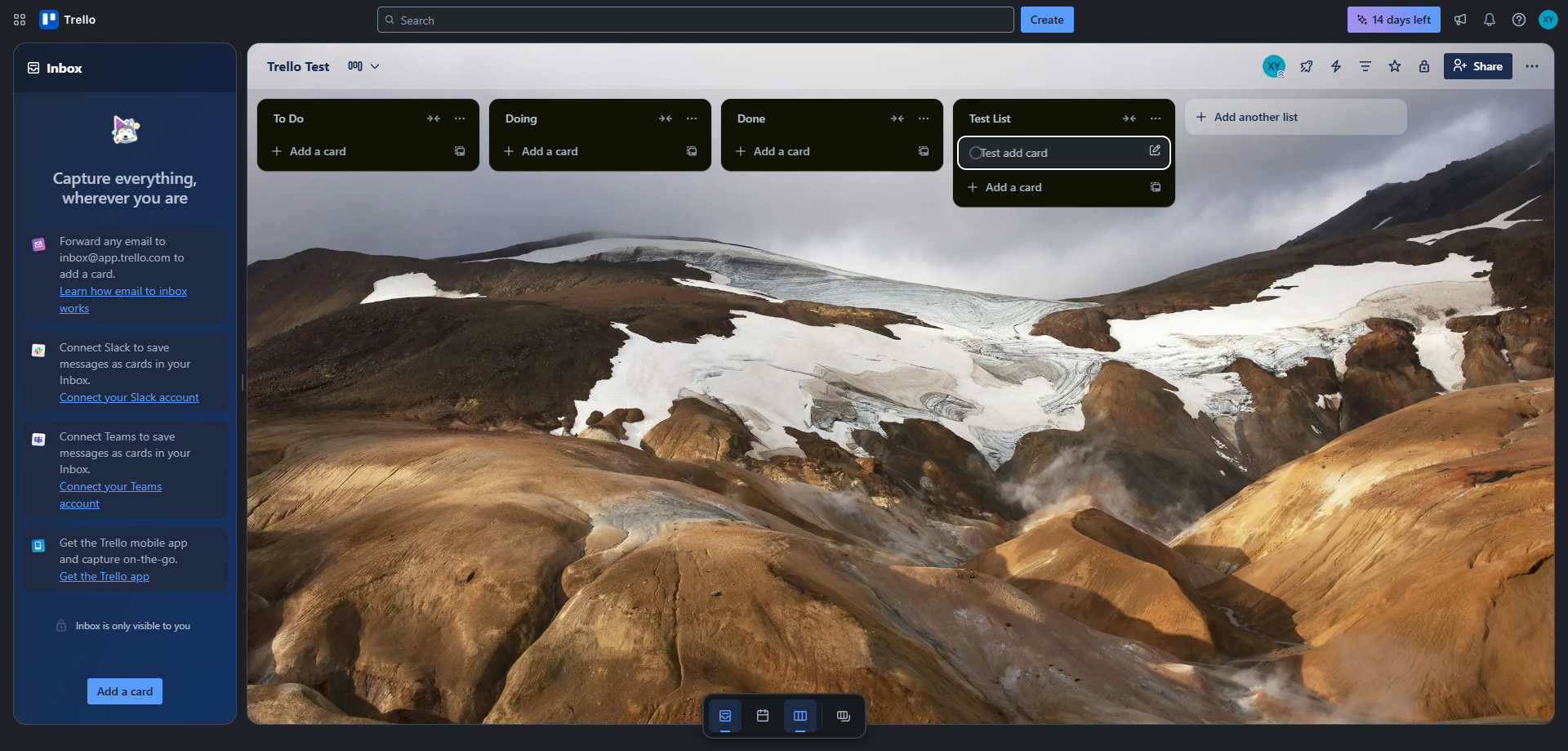The image size is (1568, 751).
Task: Open Learn how email to inbox works
Action: pyautogui.click(x=123, y=300)
